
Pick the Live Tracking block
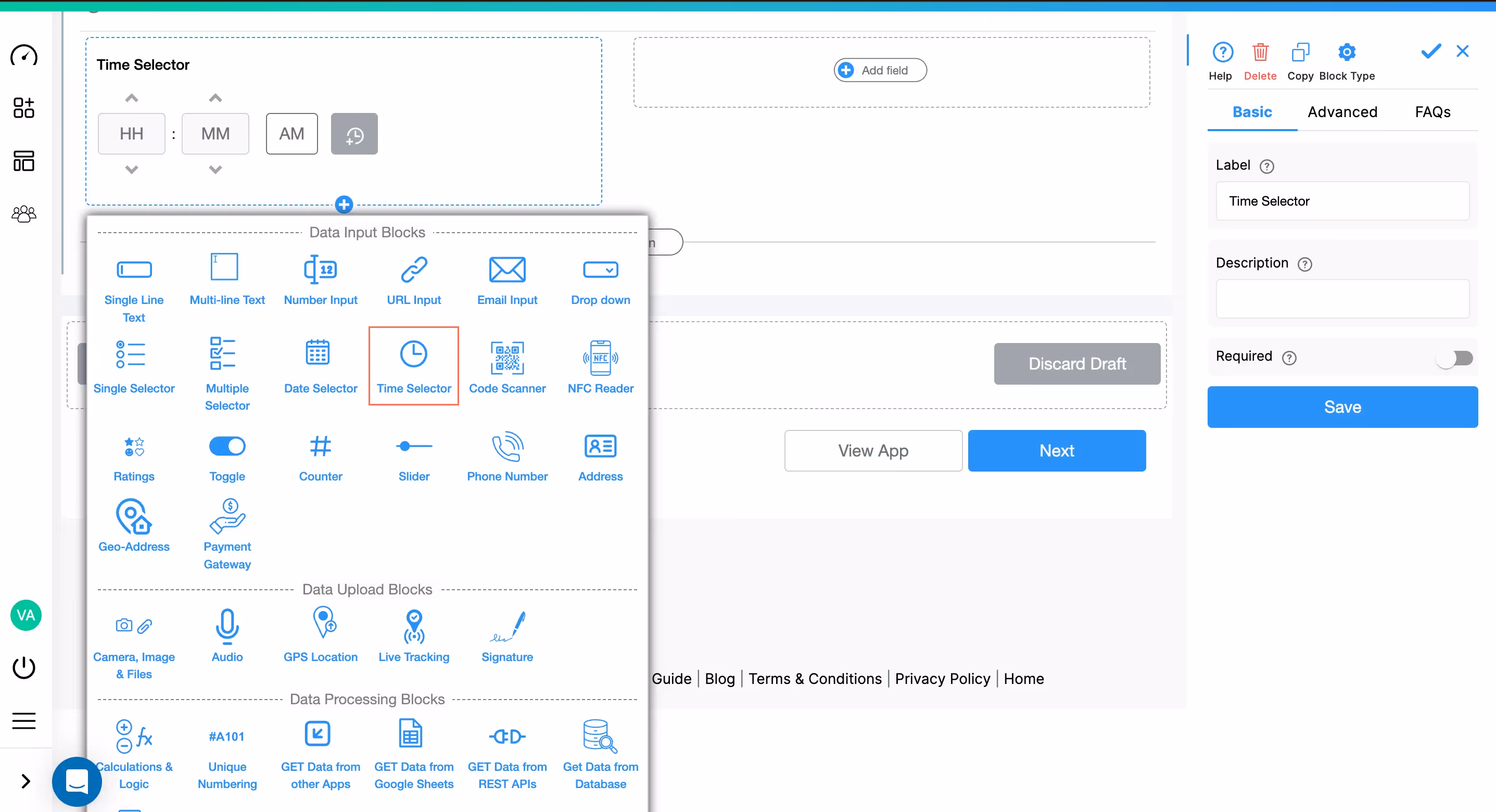click(x=413, y=636)
